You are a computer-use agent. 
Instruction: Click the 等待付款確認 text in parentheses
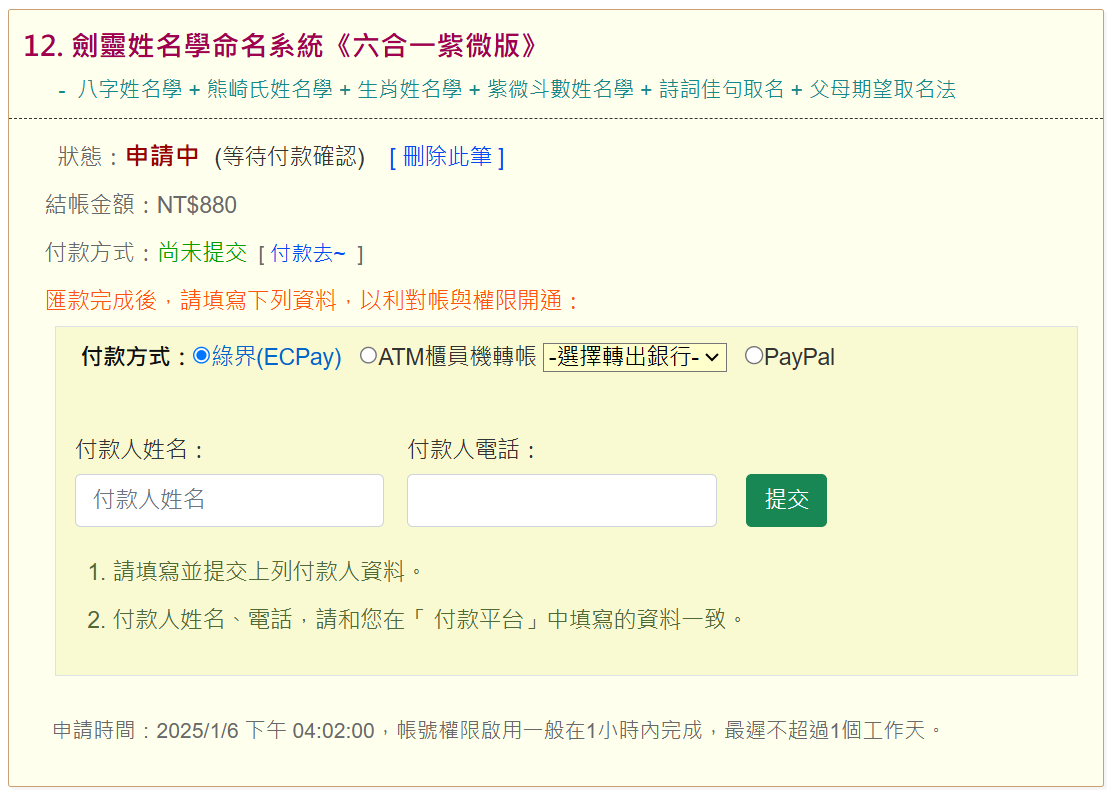[x=289, y=157]
